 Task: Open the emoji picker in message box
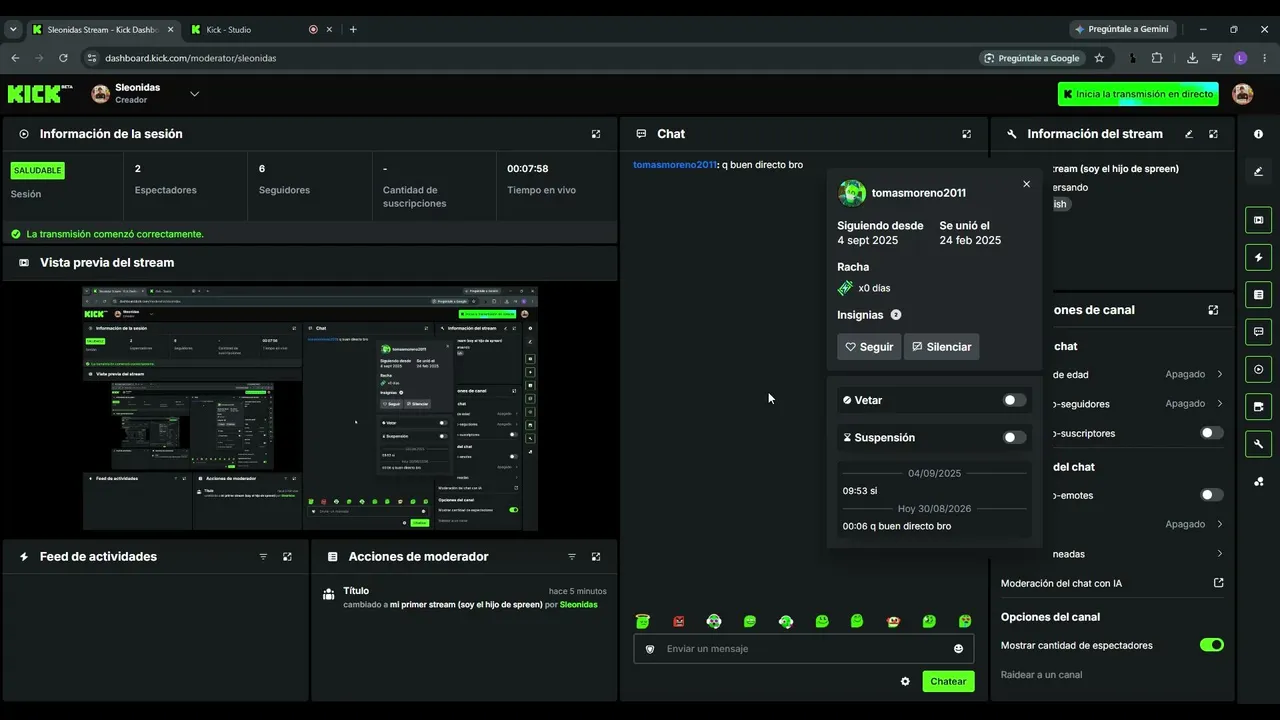pyautogui.click(x=958, y=649)
